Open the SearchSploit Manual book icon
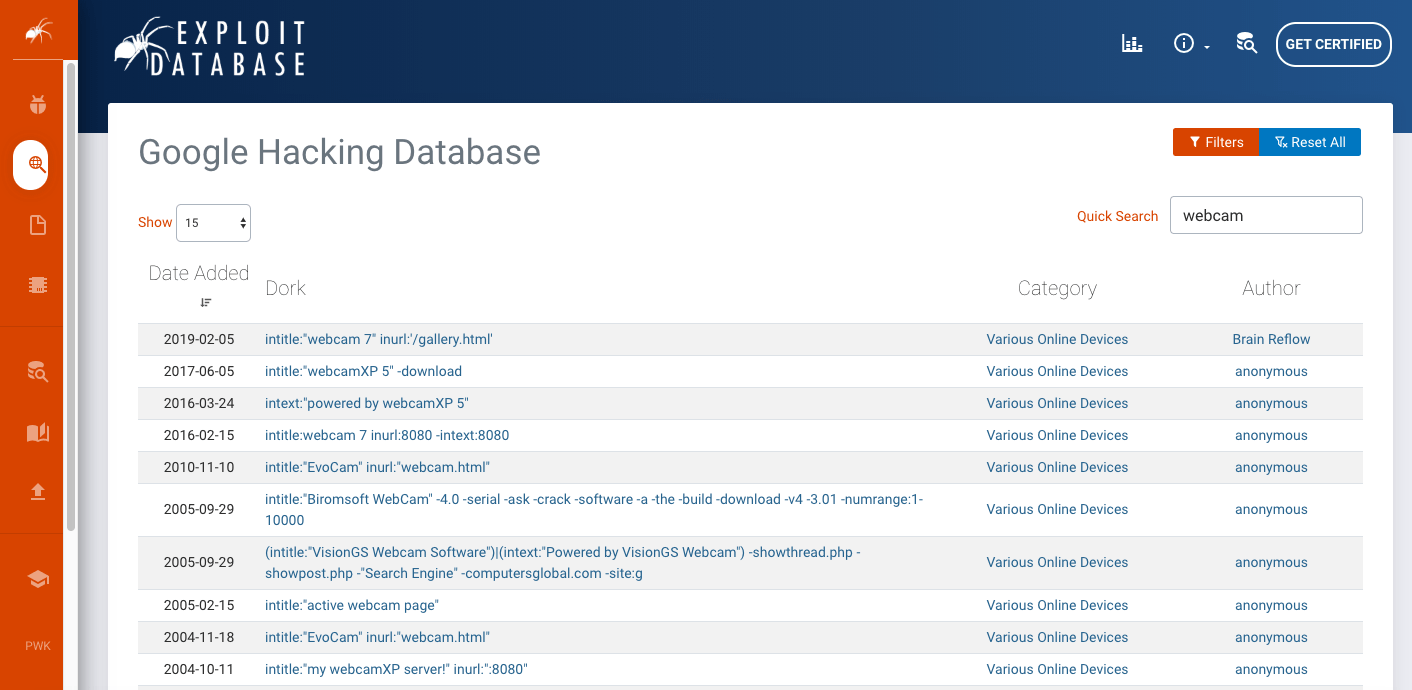Image resolution: width=1412 pixels, height=690 pixels. point(38,432)
